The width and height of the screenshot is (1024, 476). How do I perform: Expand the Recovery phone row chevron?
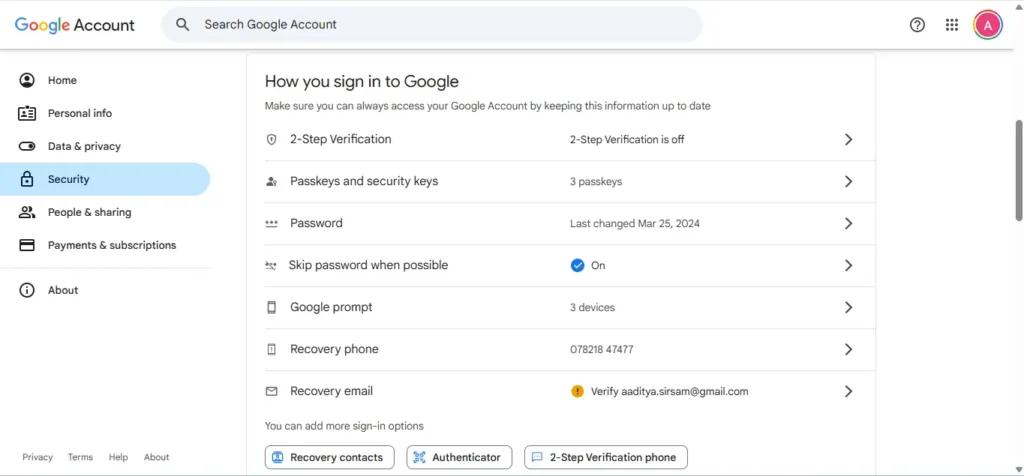[x=848, y=350]
